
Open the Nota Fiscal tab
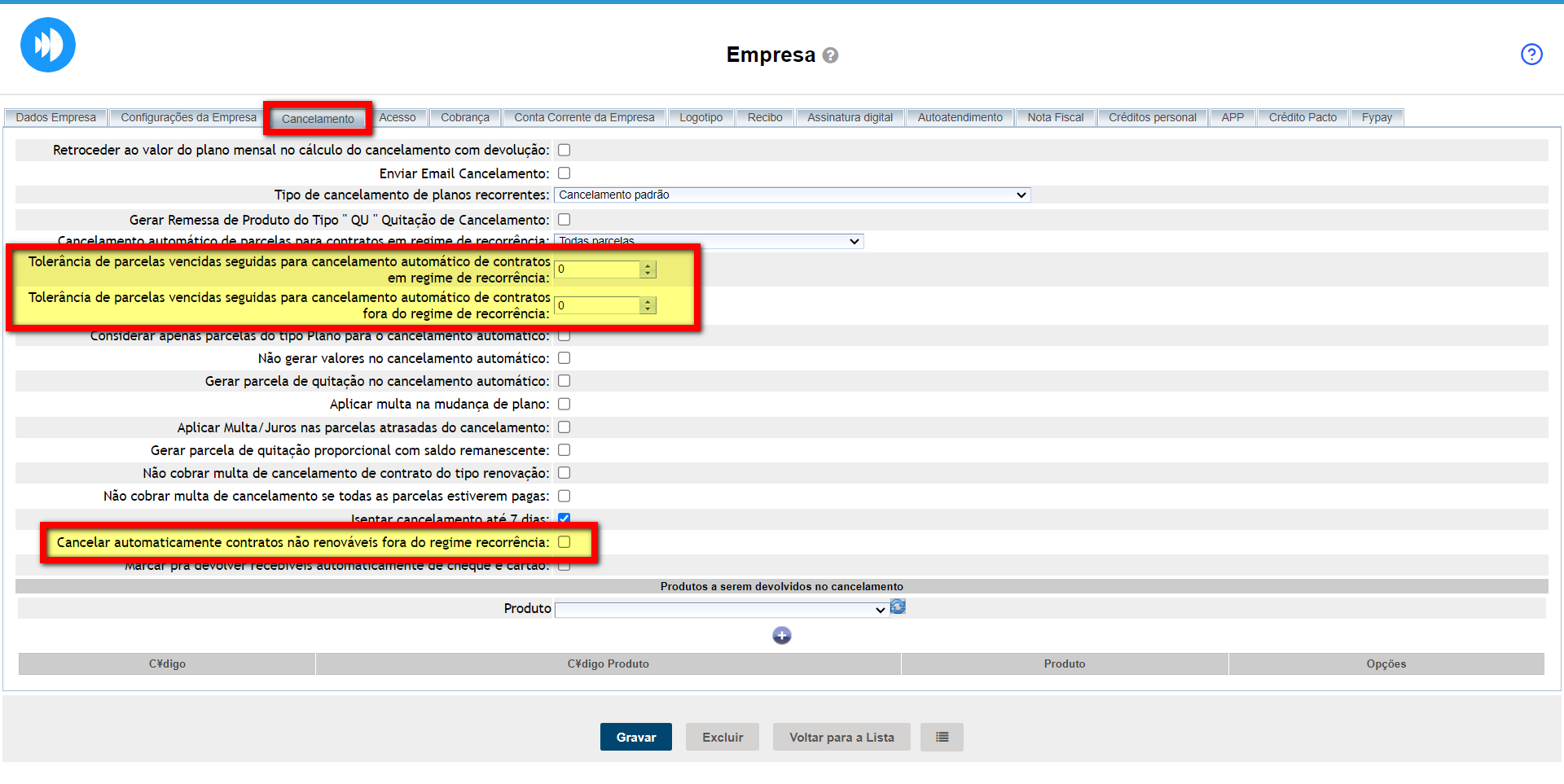1055,118
